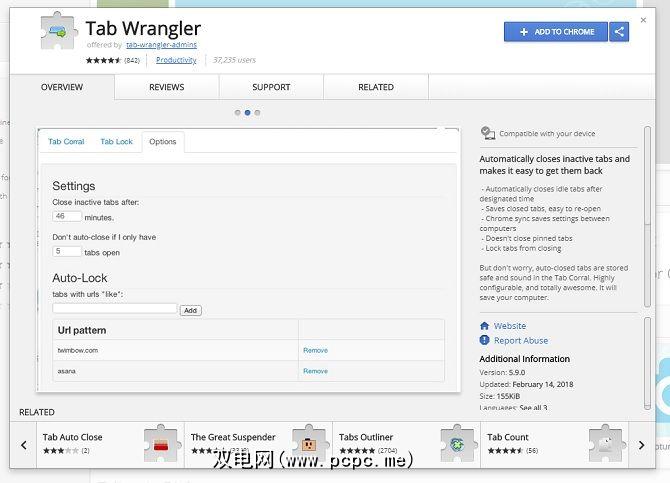670x483 pixels.
Task: Click the Tab Auto Close puzzle icon
Action: [160, 443]
